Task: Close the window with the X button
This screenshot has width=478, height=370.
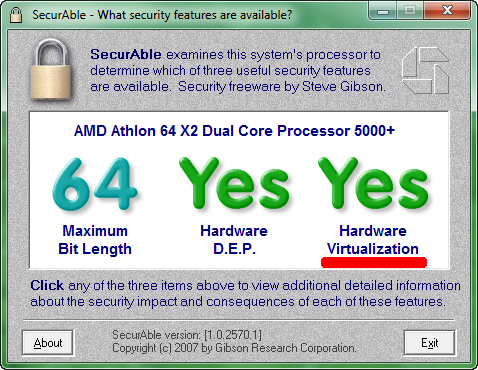Action: 447,11
